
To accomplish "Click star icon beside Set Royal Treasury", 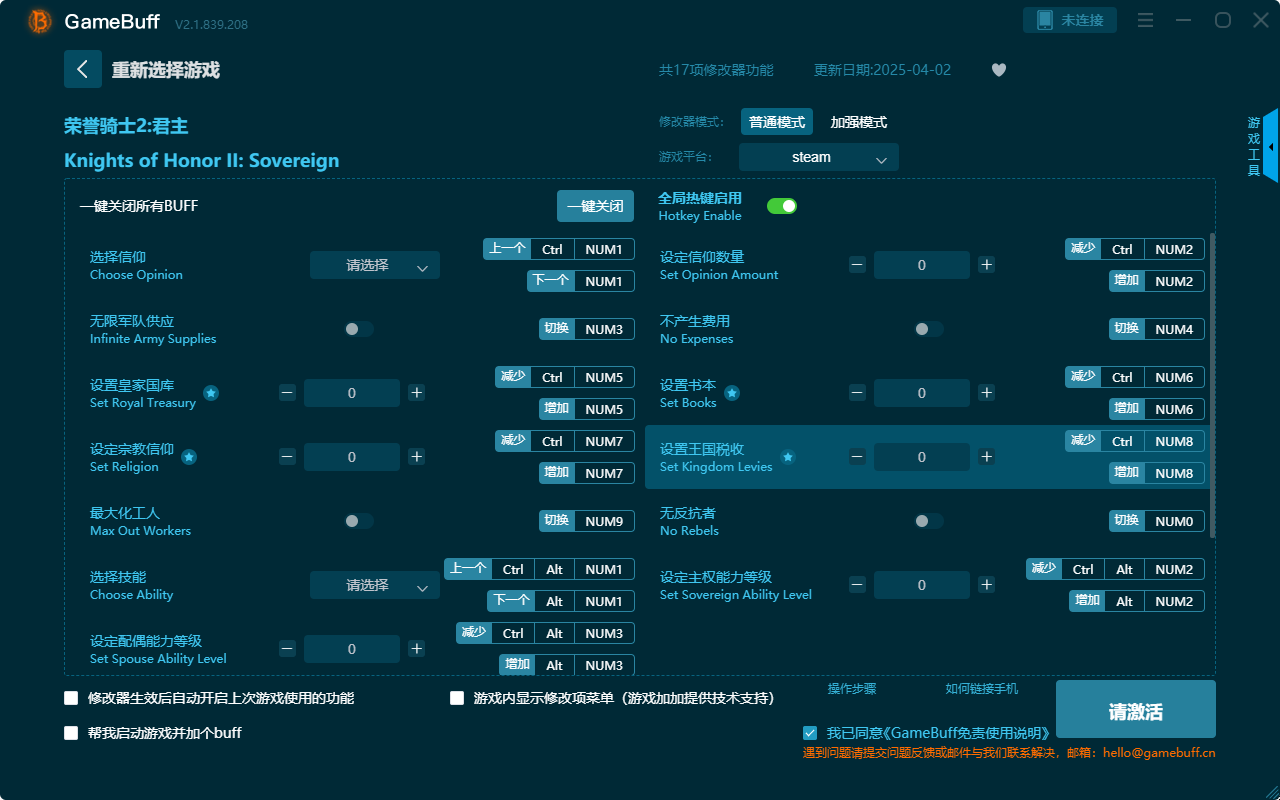I will 211,393.
